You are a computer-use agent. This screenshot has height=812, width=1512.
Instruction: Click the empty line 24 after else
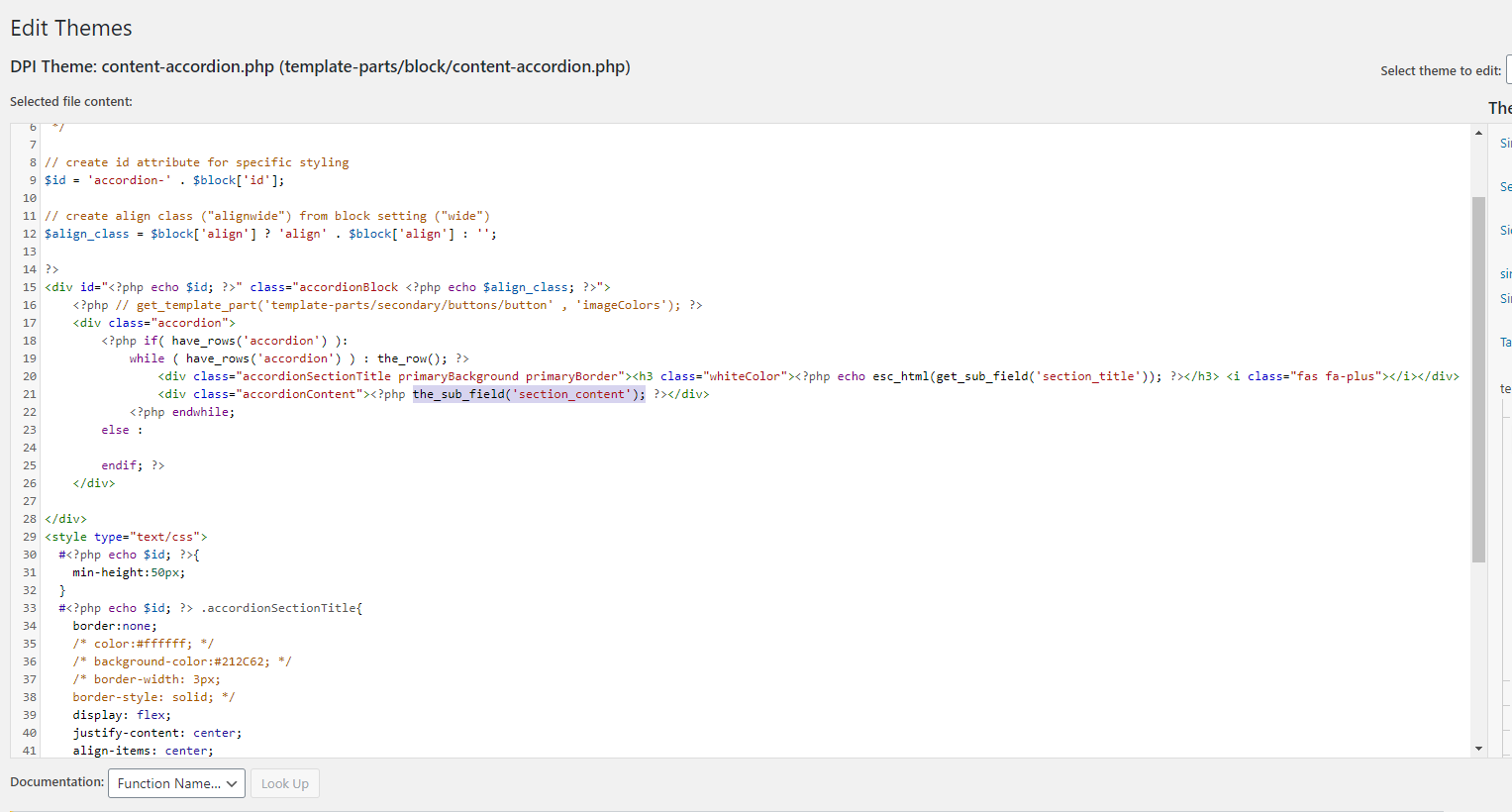(x=297, y=448)
